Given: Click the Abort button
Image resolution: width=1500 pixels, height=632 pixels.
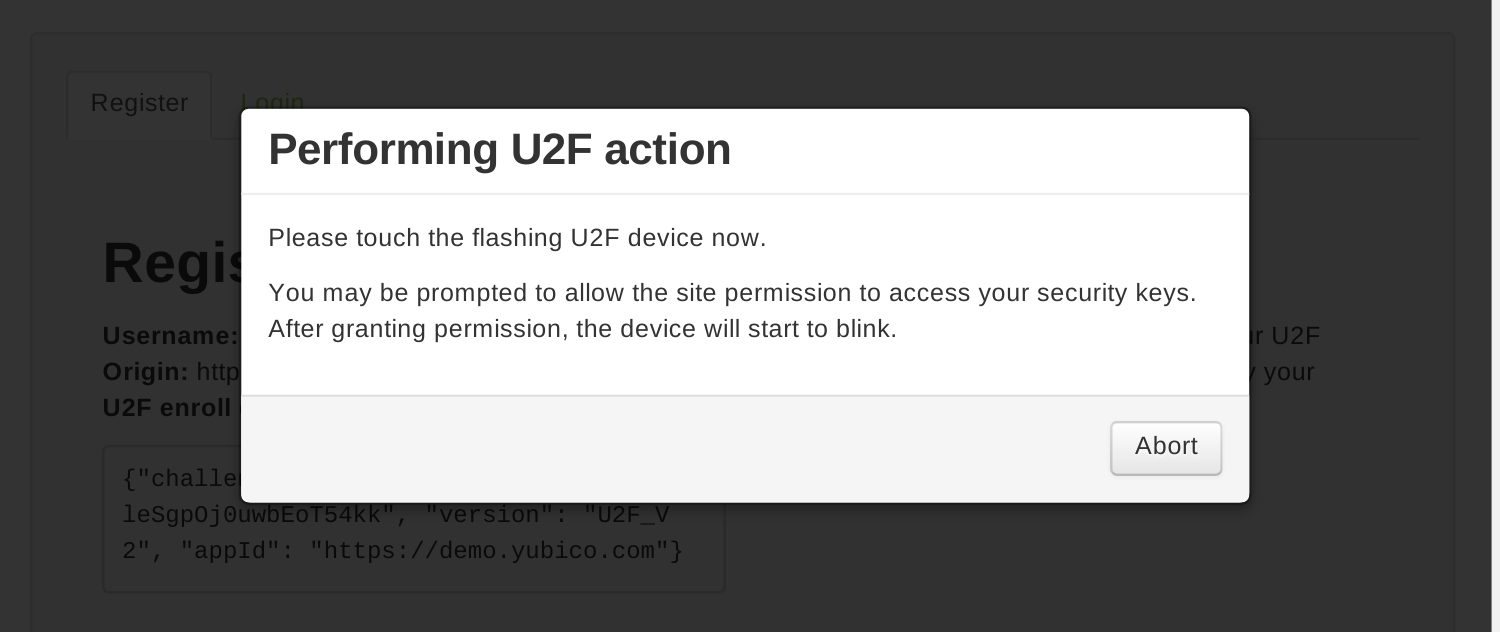Looking at the screenshot, I should coord(1166,447).
